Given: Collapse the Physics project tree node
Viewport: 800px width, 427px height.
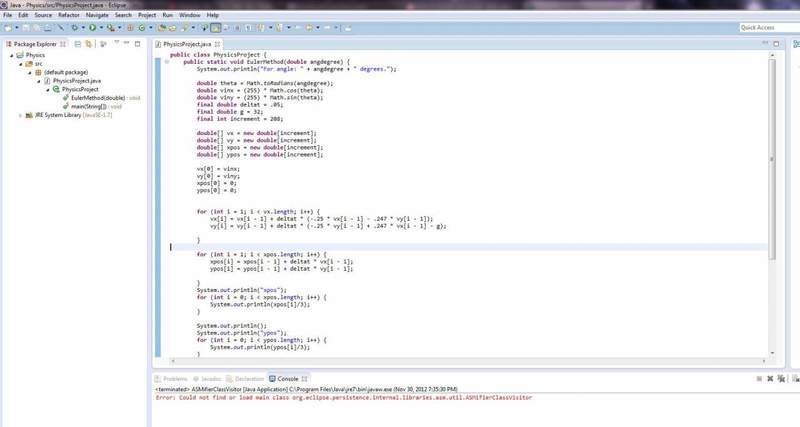Looking at the screenshot, I should click(x=12, y=56).
